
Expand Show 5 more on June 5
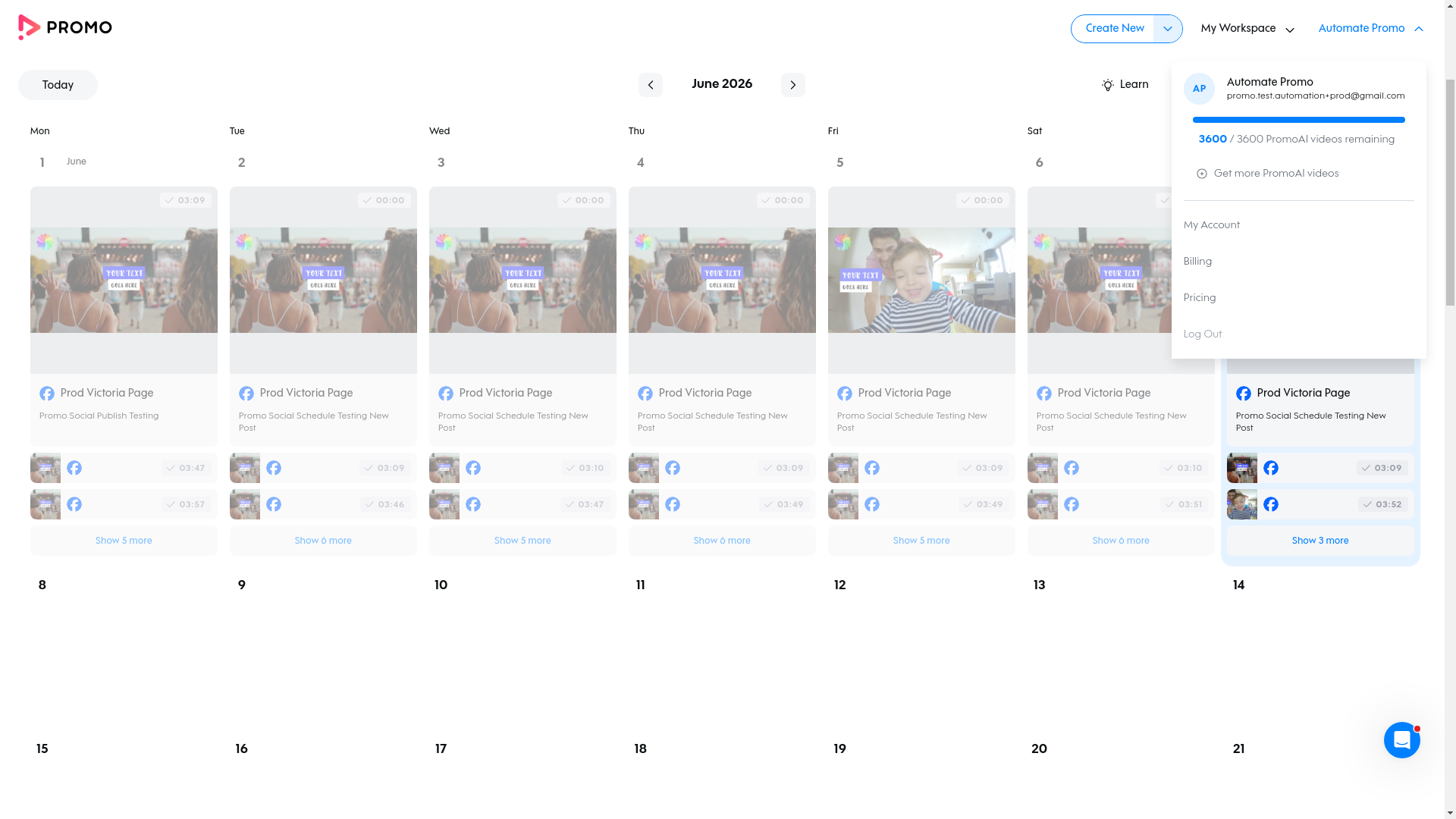[921, 541]
